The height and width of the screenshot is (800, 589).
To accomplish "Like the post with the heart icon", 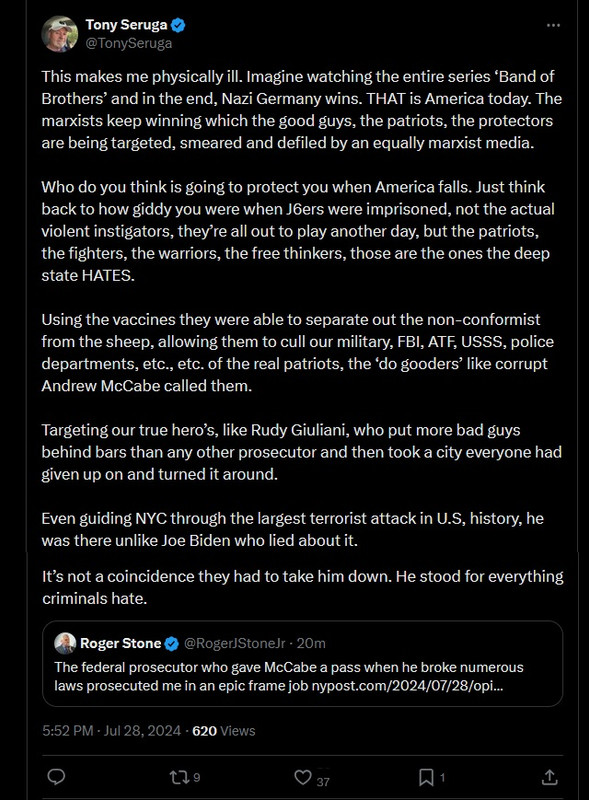I will point(303,777).
